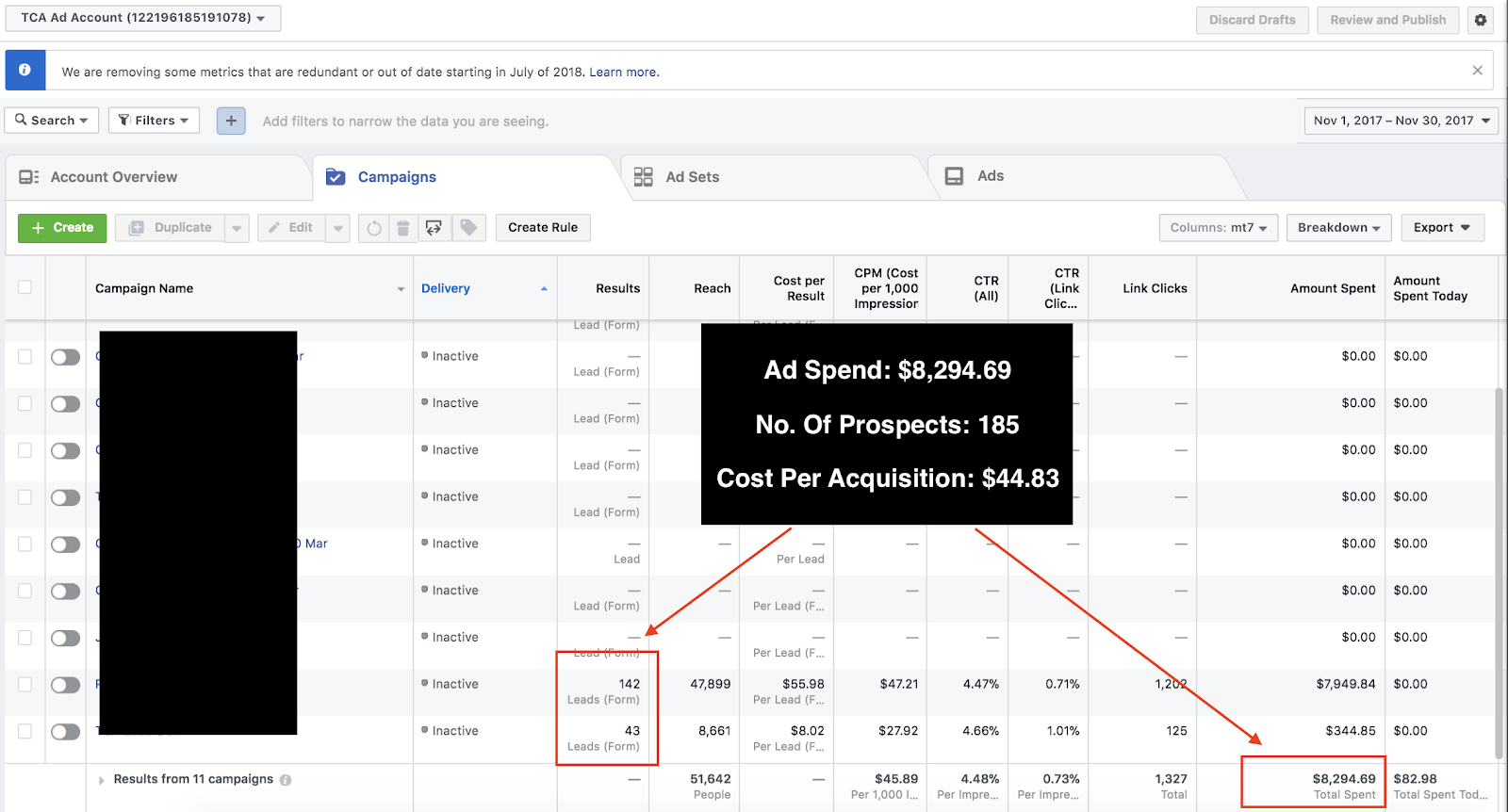The height and width of the screenshot is (812, 1508).
Task: Click the refresh/revert icon in toolbar
Action: (374, 228)
